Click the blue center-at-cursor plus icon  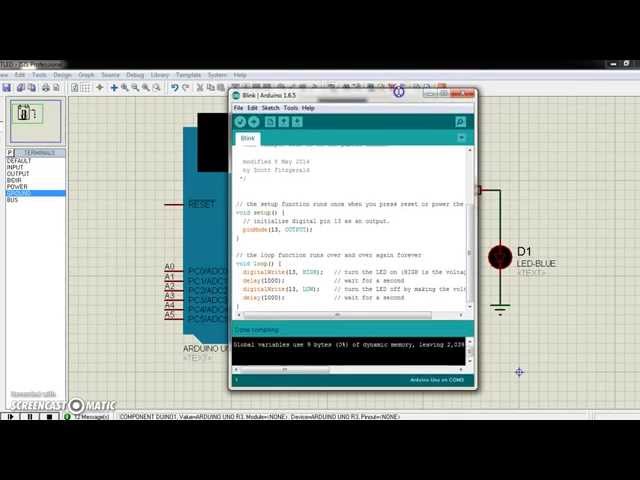click(114, 87)
